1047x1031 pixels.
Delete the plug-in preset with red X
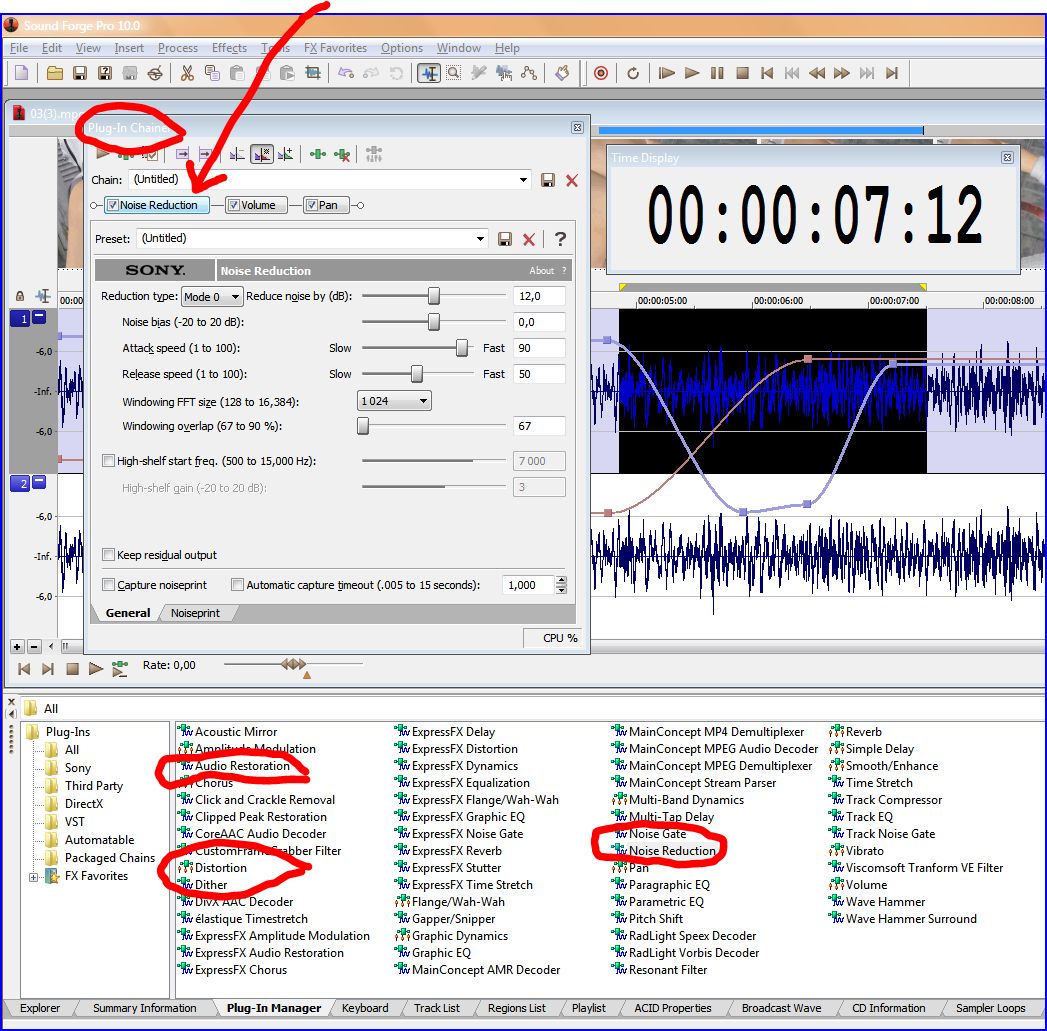point(529,239)
